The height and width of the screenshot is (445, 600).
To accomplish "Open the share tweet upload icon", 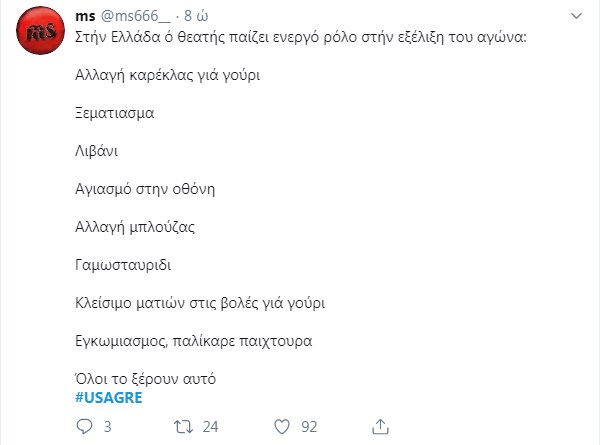I will pyautogui.click(x=380, y=426).
